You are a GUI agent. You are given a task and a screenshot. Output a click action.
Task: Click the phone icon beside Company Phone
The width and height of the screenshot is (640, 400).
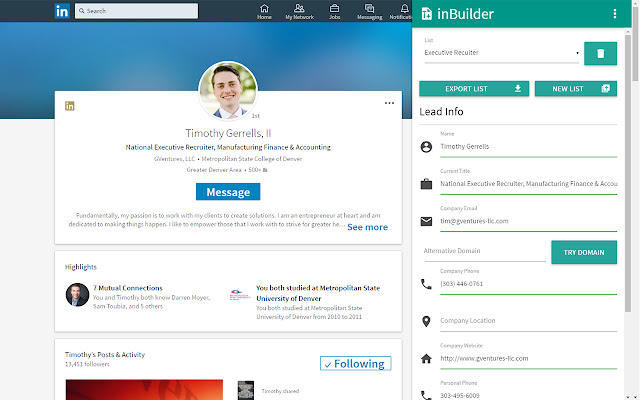click(x=426, y=284)
